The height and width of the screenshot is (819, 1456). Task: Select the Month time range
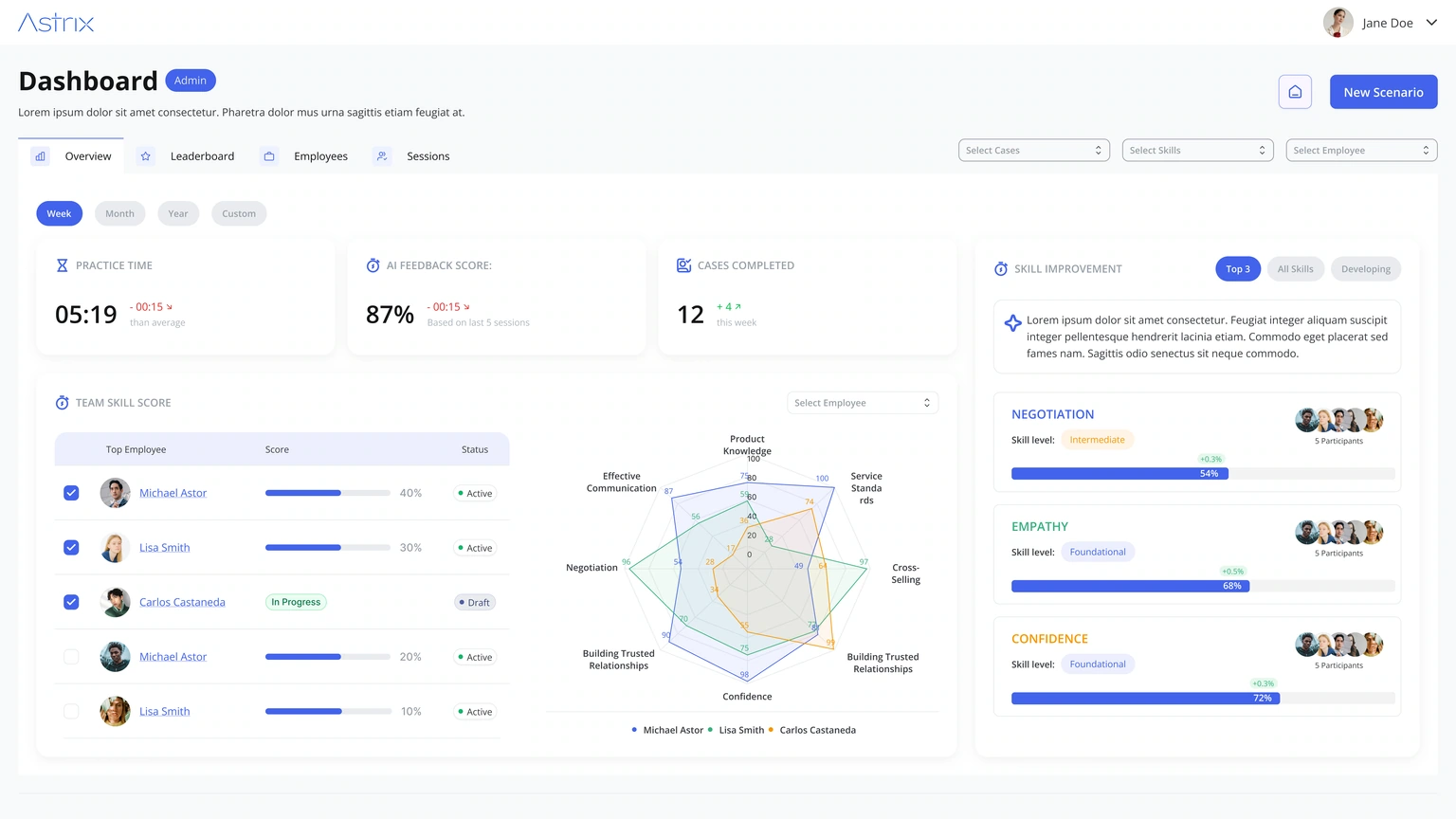119,213
